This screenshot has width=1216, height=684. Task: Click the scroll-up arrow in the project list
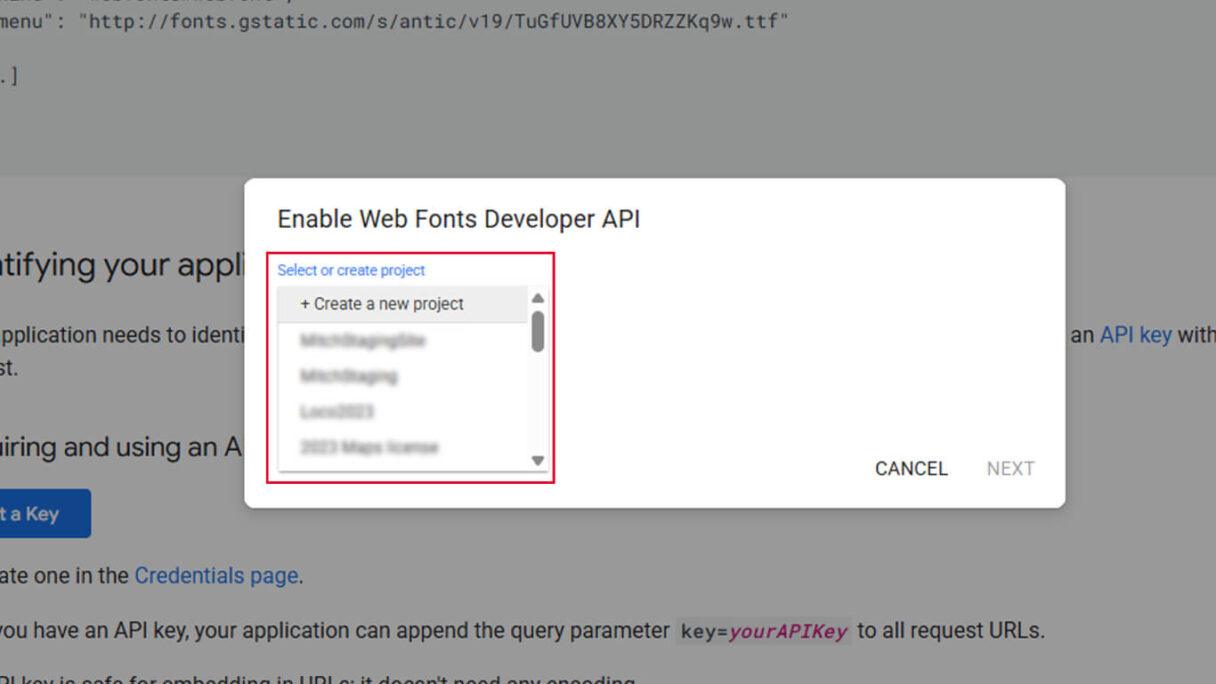click(537, 297)
